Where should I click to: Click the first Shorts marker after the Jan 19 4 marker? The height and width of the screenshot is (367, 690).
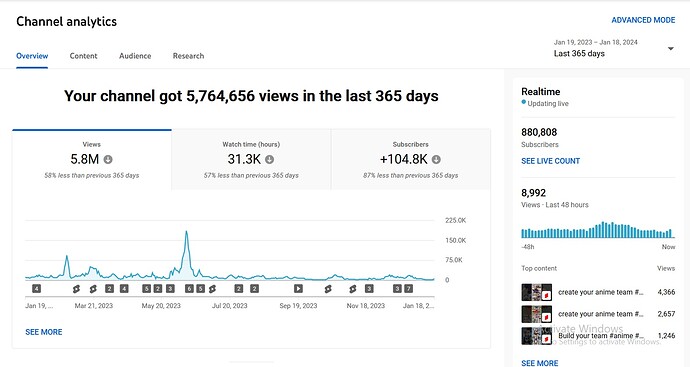[77, 289]
